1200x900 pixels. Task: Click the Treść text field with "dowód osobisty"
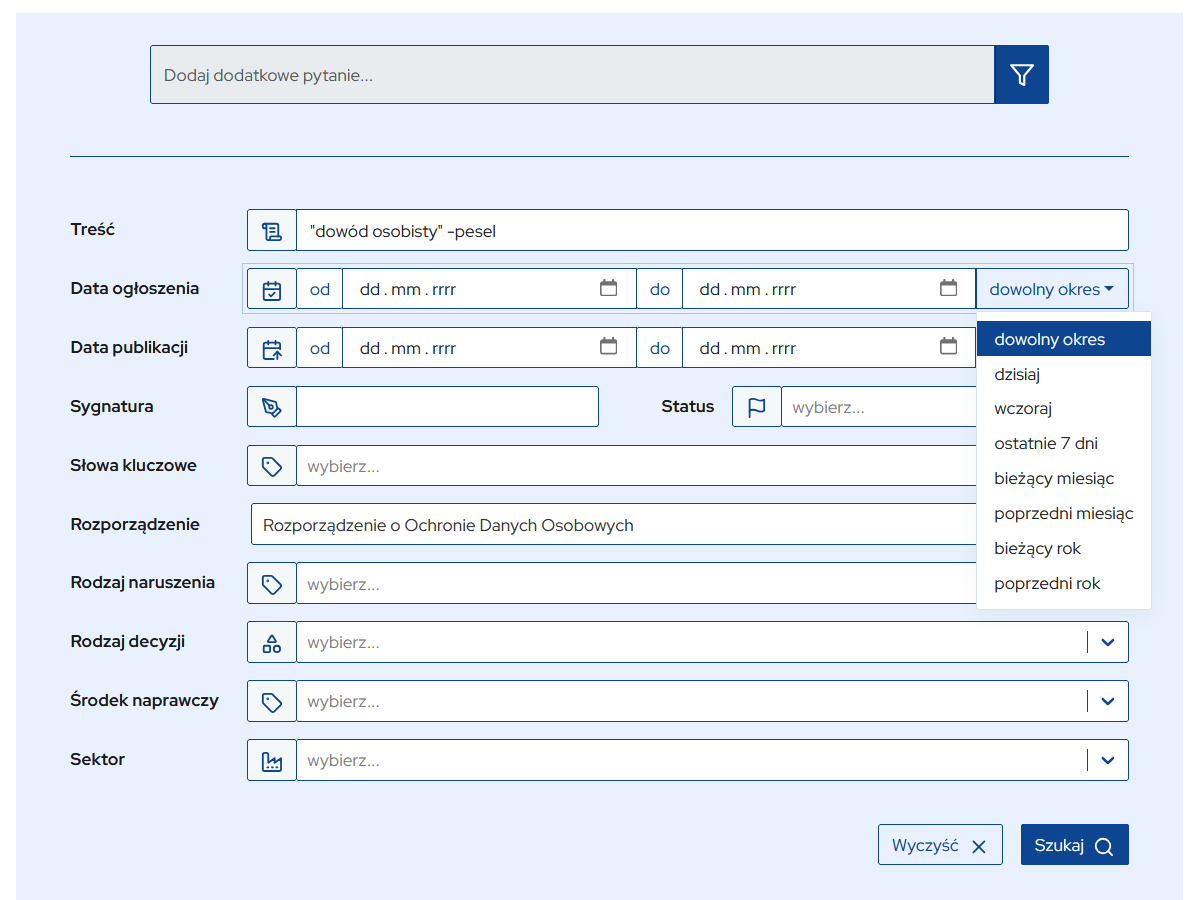712,231
